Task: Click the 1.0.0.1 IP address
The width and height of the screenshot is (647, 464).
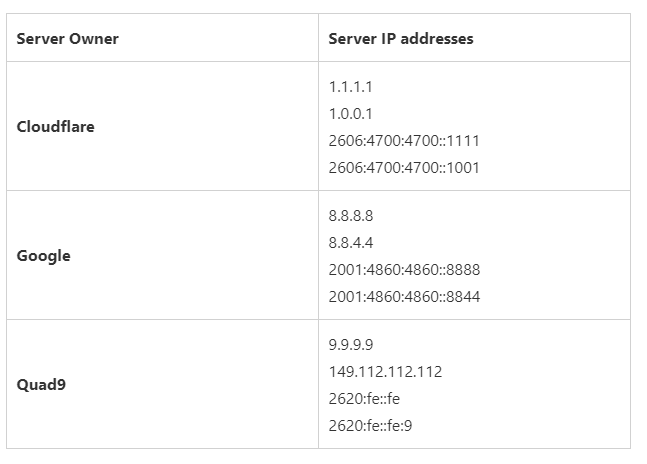Action: (351, 114)
